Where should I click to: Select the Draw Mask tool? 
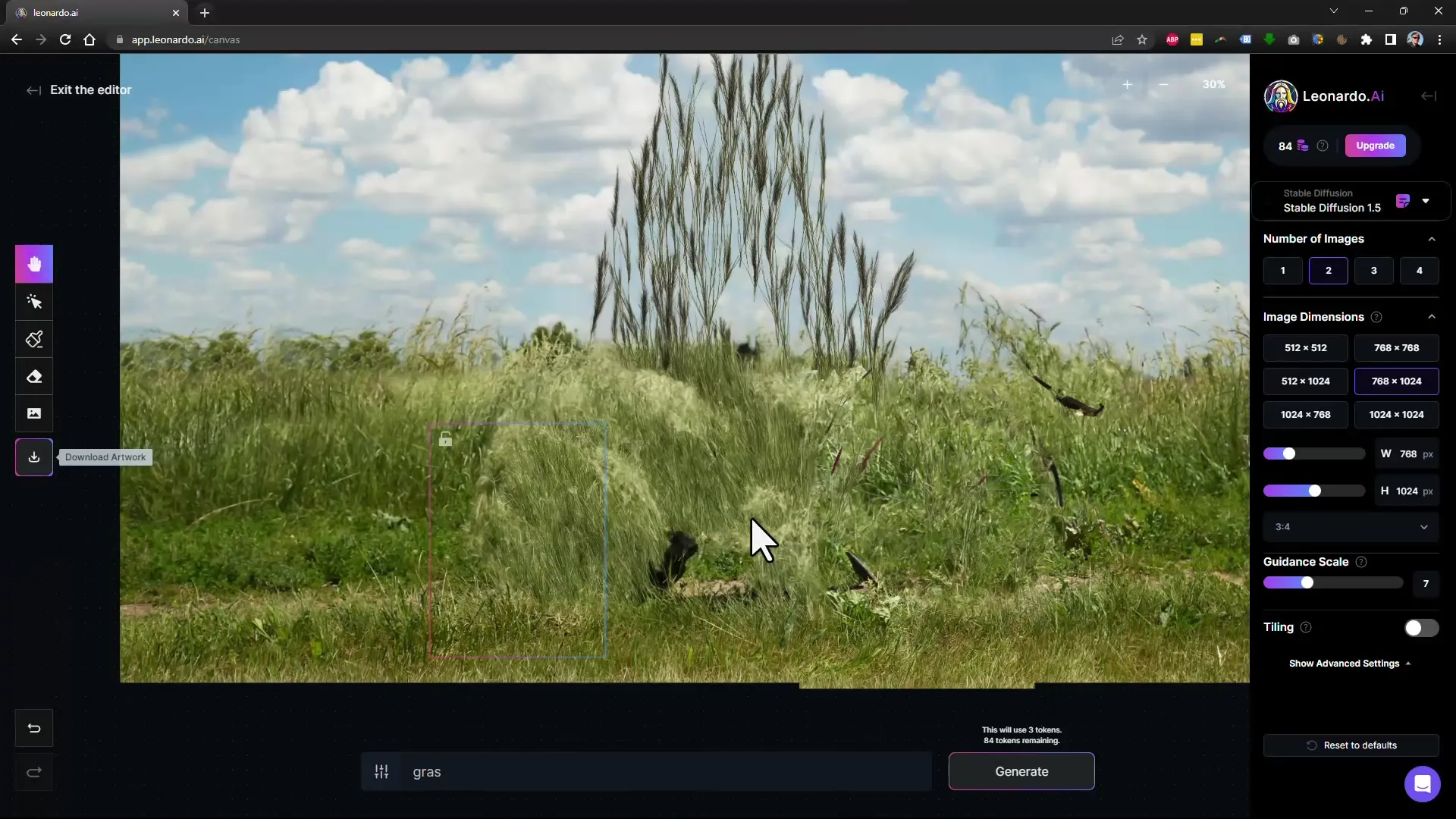(34, 339)
